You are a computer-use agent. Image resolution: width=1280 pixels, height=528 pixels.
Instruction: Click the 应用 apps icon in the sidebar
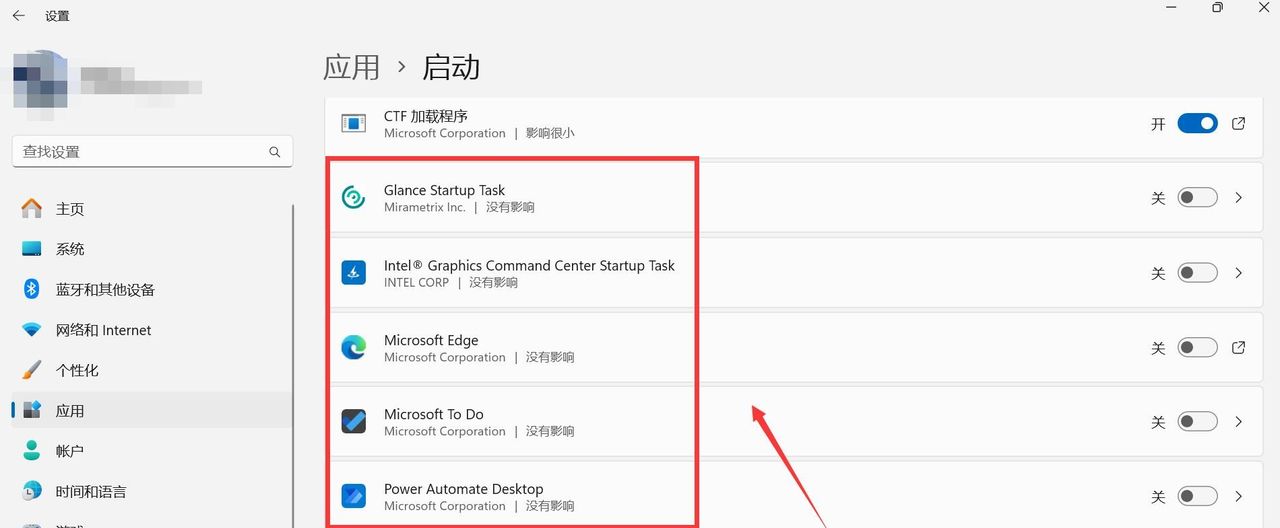click(x=32, y=410)
